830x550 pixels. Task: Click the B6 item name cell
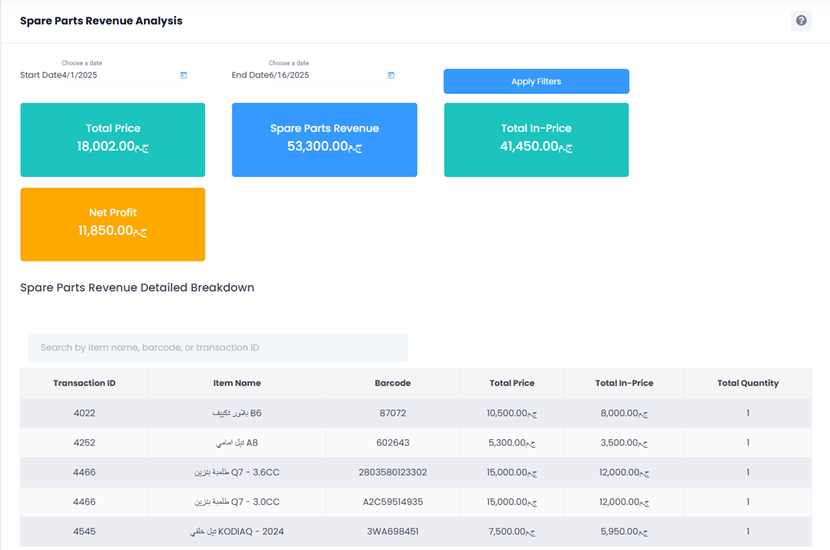coord(237,413)
